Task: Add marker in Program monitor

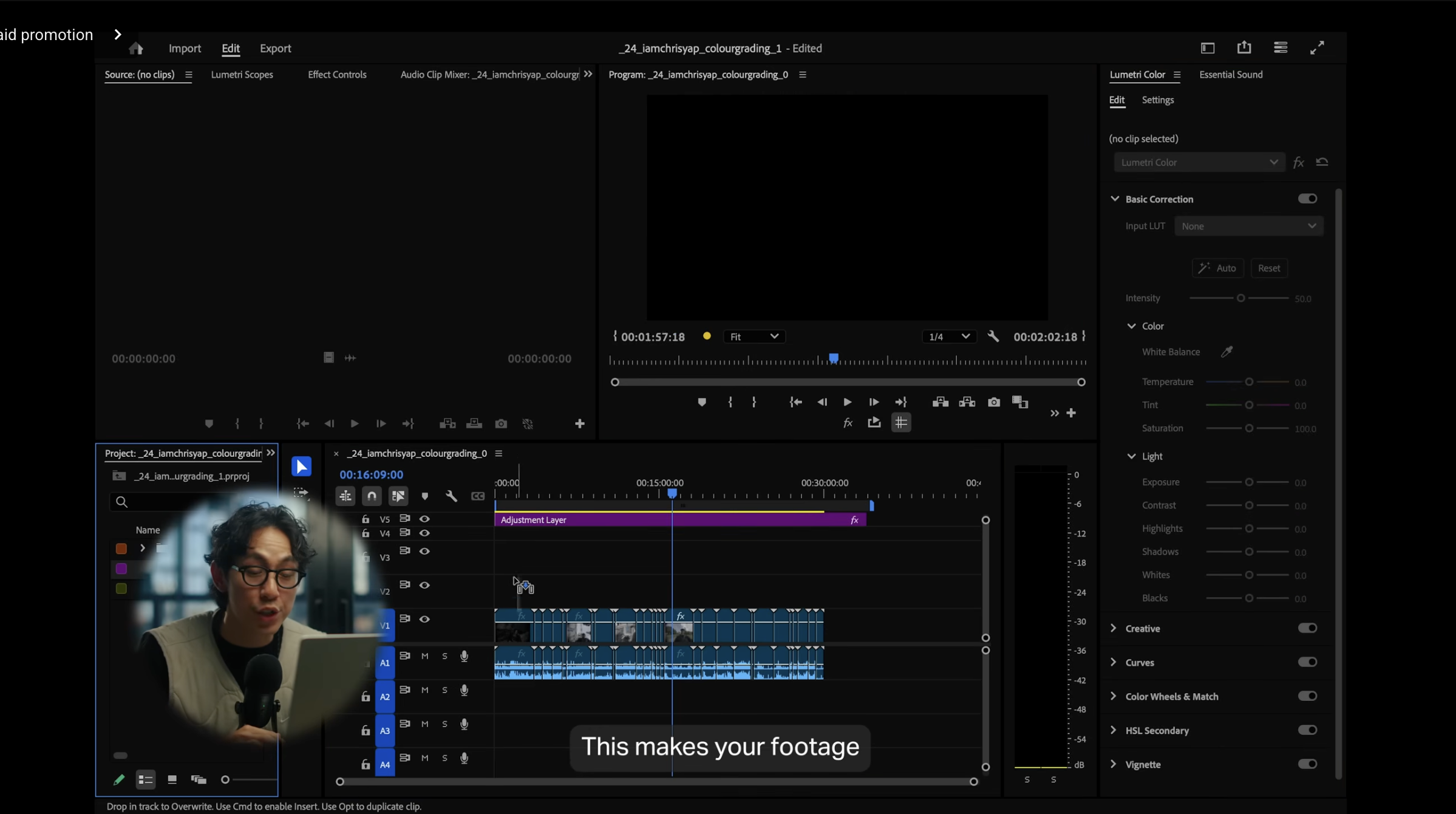Action: (702, 402)
